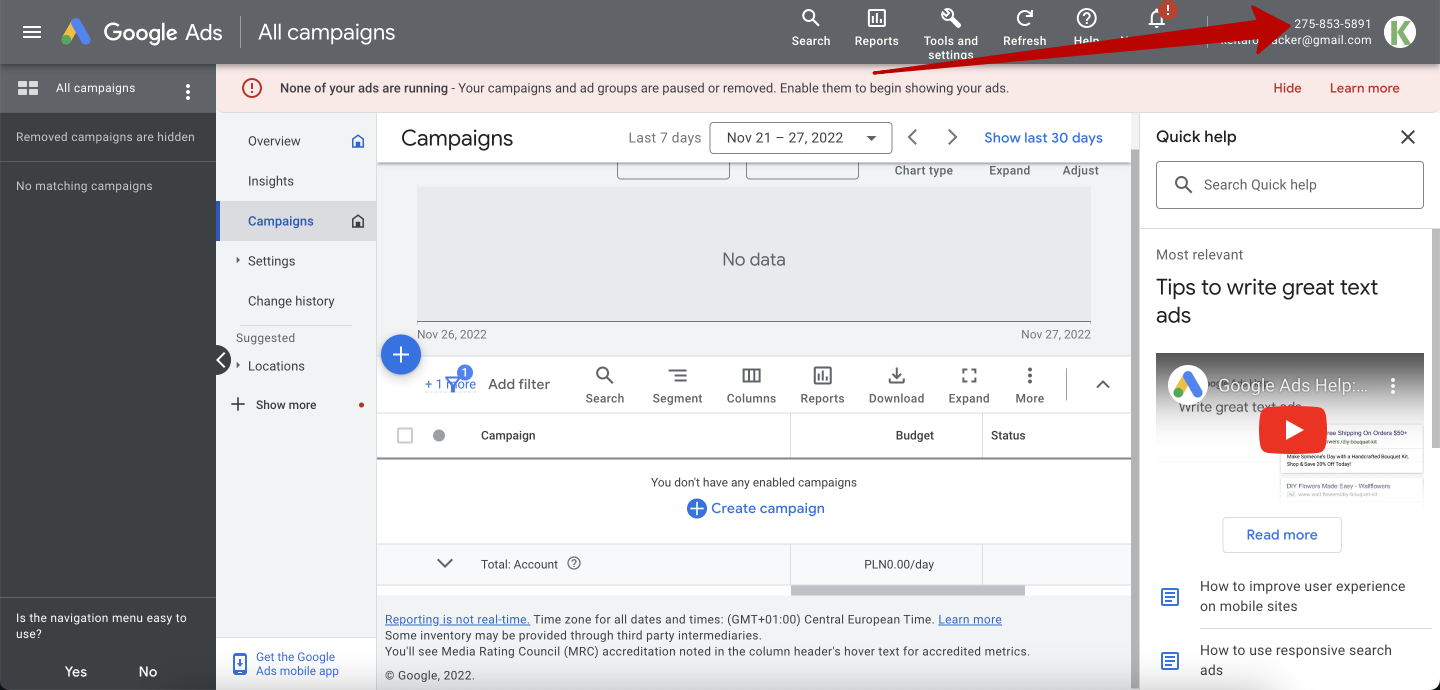Click Show last 30 days link

click(x=1043, y=138)
